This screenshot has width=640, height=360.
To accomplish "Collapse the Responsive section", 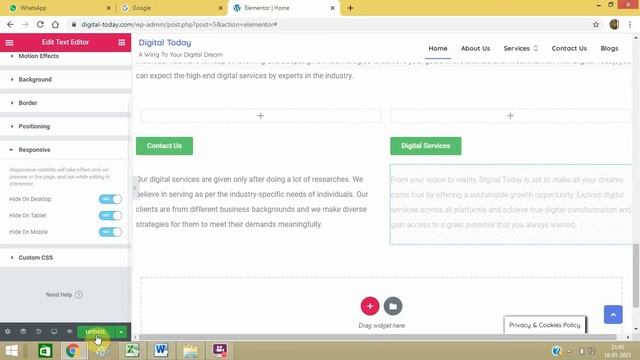I will 65,150.
